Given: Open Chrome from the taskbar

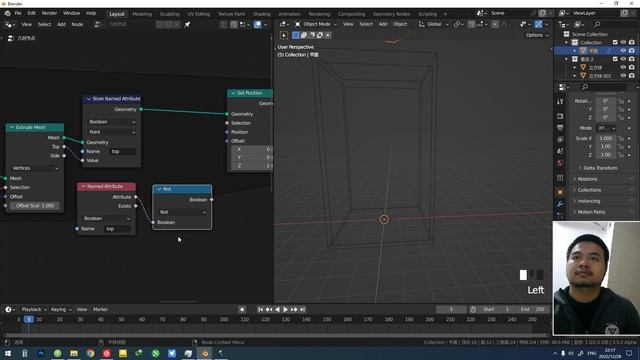Looking at the screenshot, I should click(90, 353).
